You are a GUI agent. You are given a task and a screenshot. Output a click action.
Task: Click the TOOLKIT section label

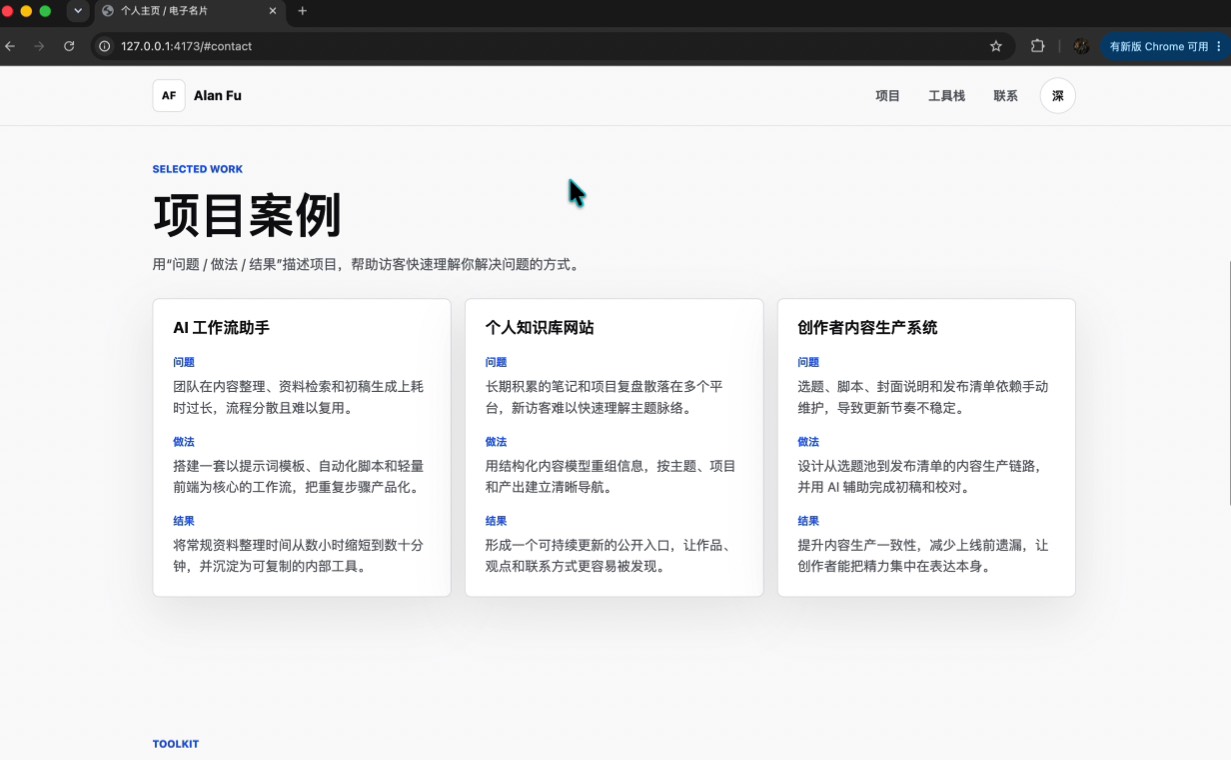coord(176,744)
